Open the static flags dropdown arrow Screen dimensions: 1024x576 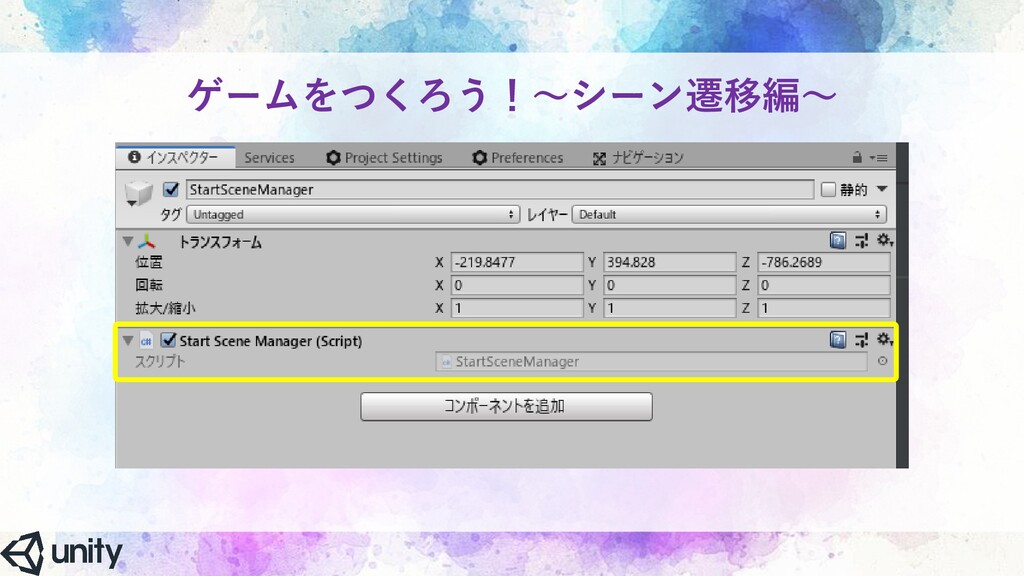(x=882, y=189)
